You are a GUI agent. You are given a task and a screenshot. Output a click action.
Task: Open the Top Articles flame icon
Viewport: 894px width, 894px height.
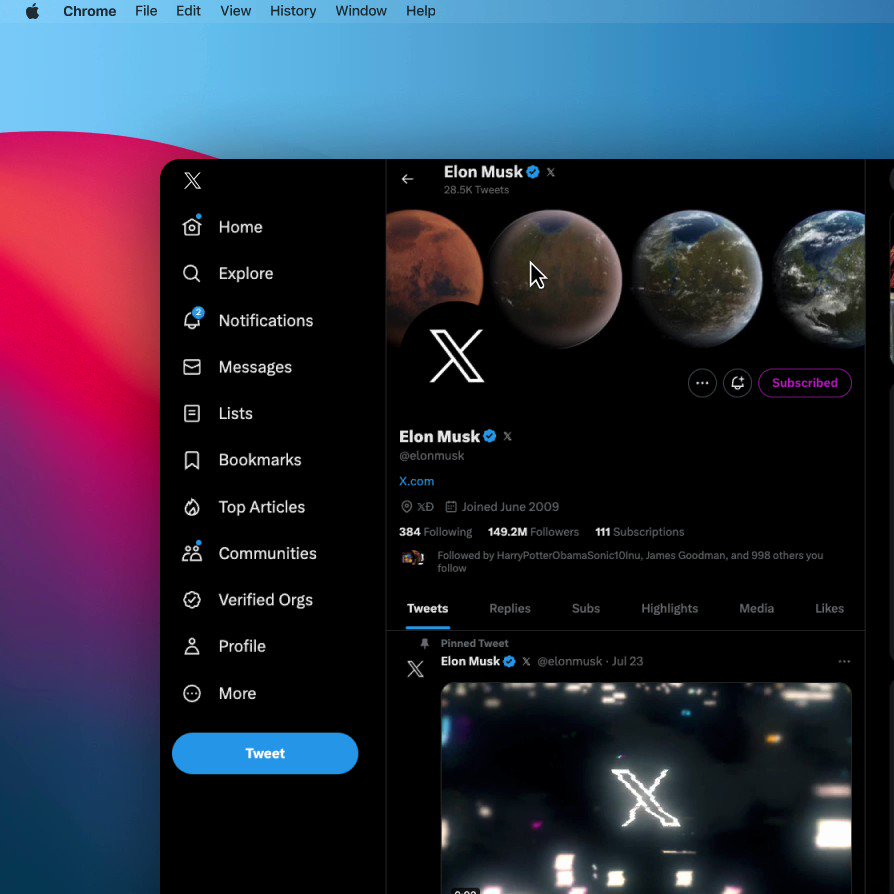(x=192, y=507)
